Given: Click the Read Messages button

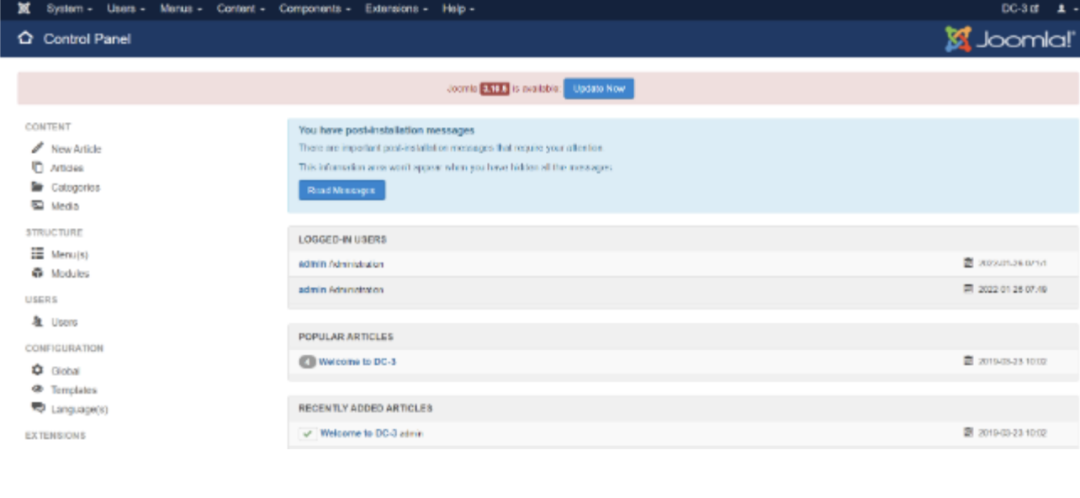Looking at the screenshot, I should click(342, 190).
